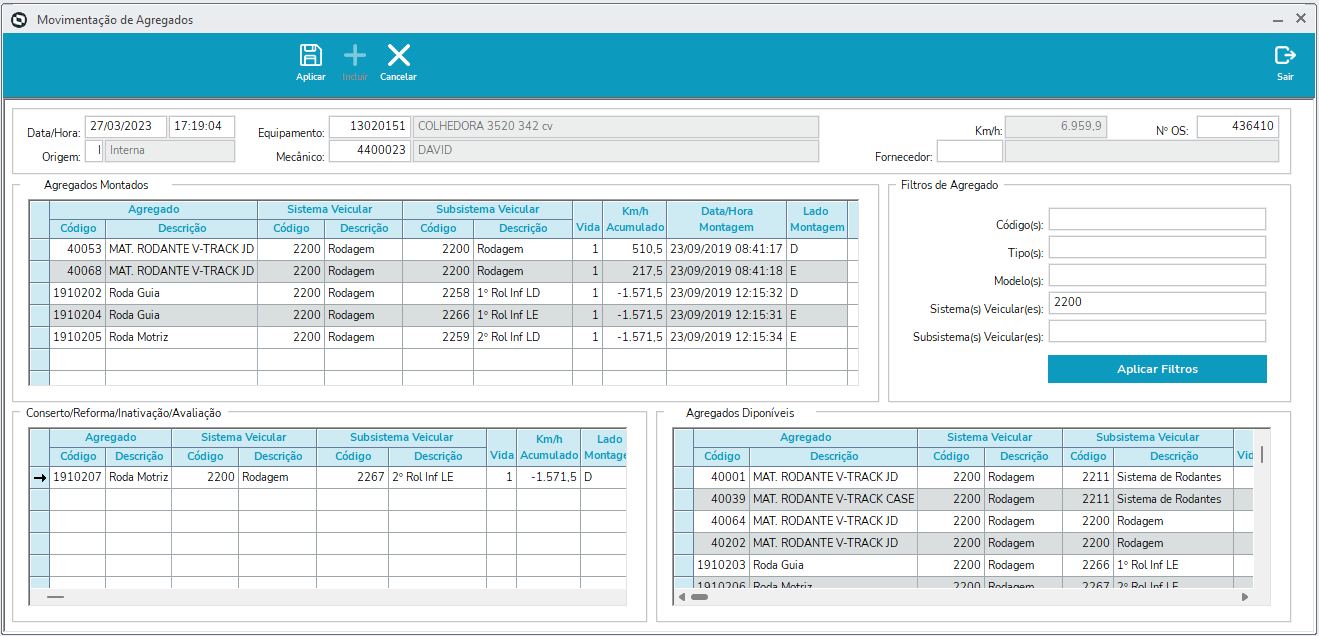Click Km/h Acumulado value 510,5
The width and height of the screenshot is (1319, 636).
(x=634, y=249)
